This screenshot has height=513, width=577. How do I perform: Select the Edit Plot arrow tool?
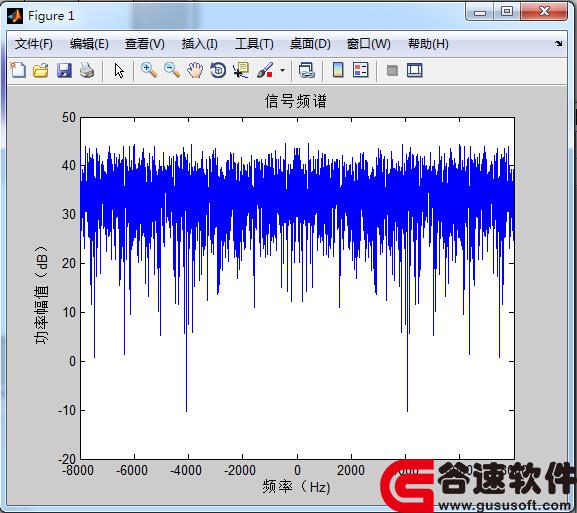(x=119, y=70)
